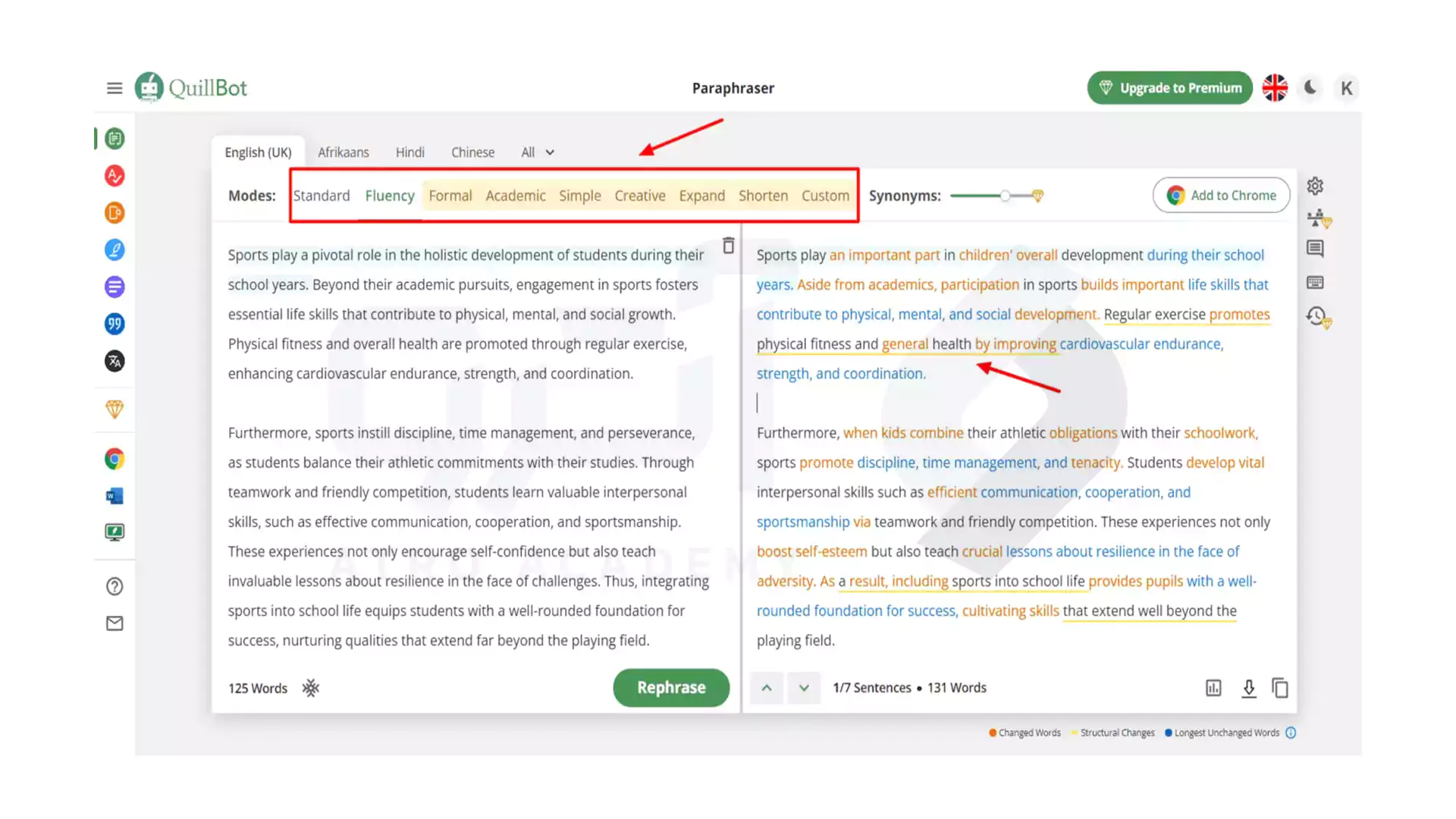Click the Premium diamond sidebar icon
1456x819 pixels.
(115, 409)
